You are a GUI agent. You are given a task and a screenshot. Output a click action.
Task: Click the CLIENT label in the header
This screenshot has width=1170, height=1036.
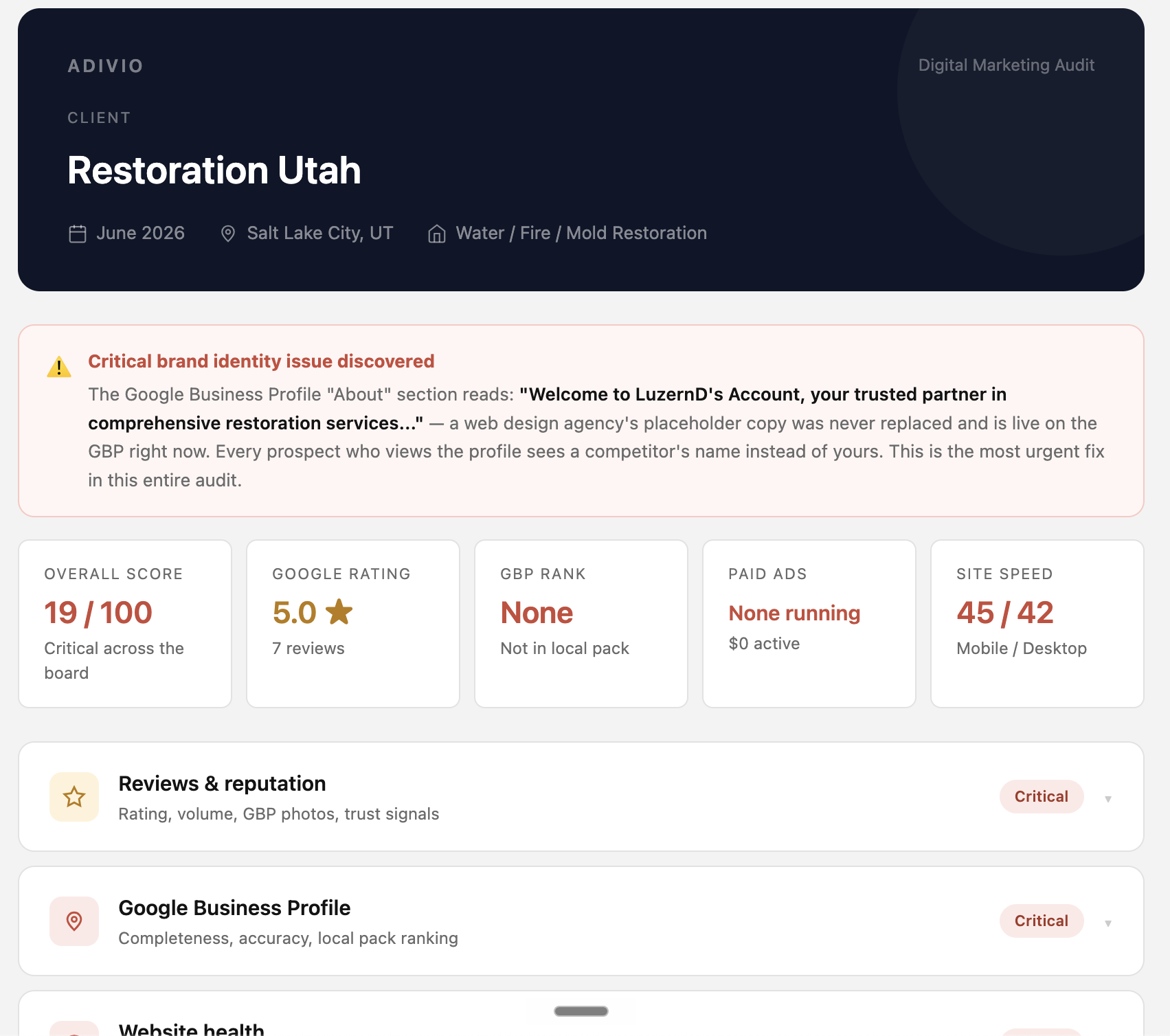click(99, 118)
